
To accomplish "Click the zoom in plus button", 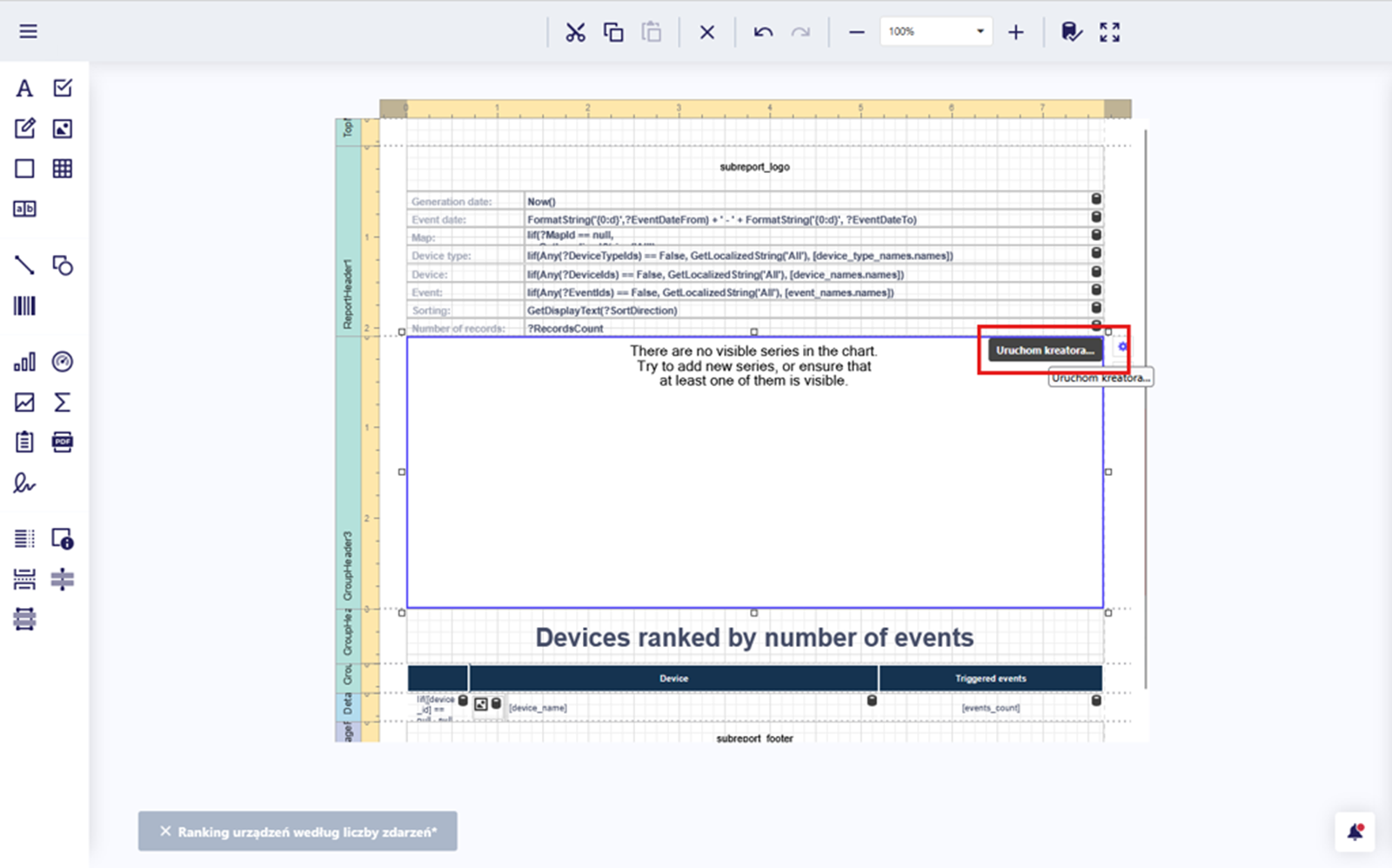I will pos(1015,32).
